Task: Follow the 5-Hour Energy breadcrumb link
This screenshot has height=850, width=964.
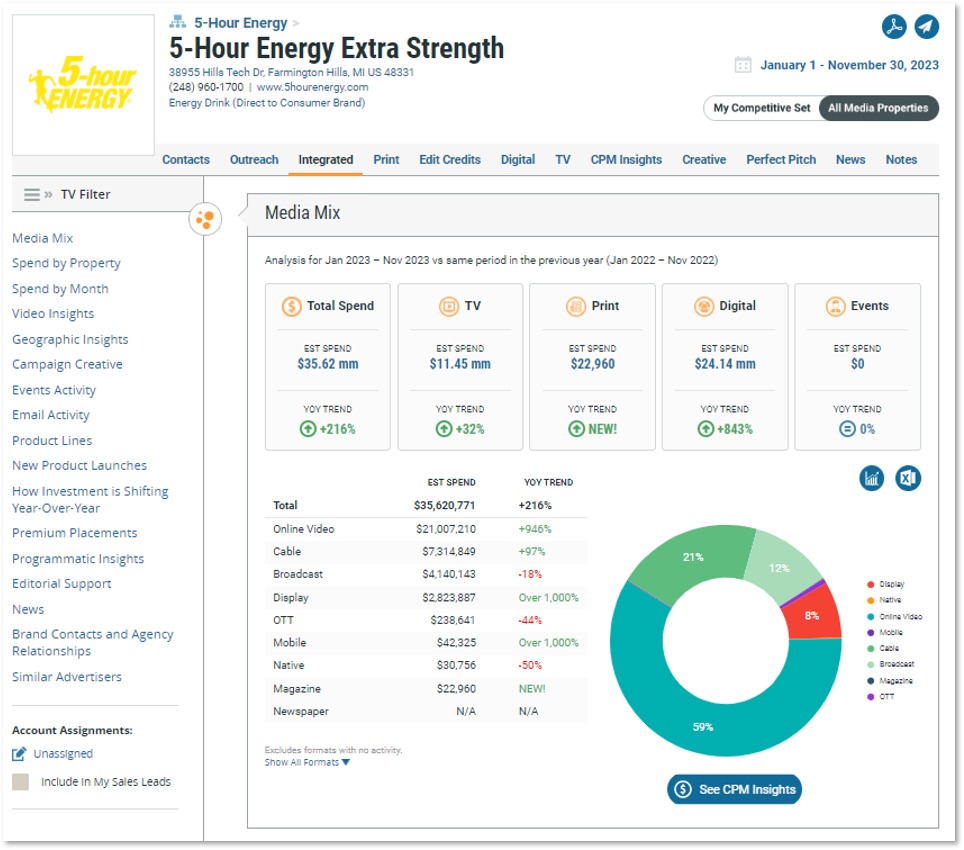Action: pyautogui.click(x=240, y=23)
